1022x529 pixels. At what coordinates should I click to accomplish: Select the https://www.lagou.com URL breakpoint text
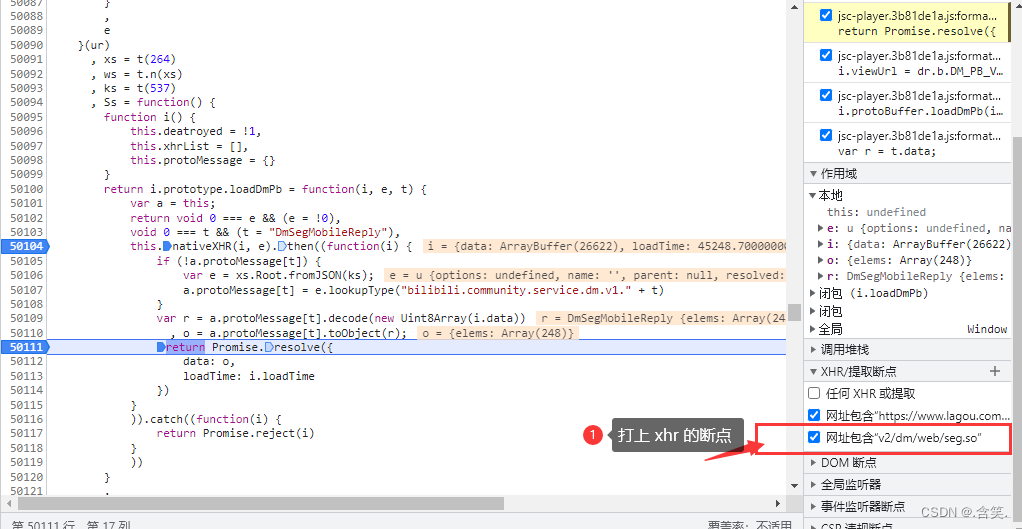(x=918, y=415)
